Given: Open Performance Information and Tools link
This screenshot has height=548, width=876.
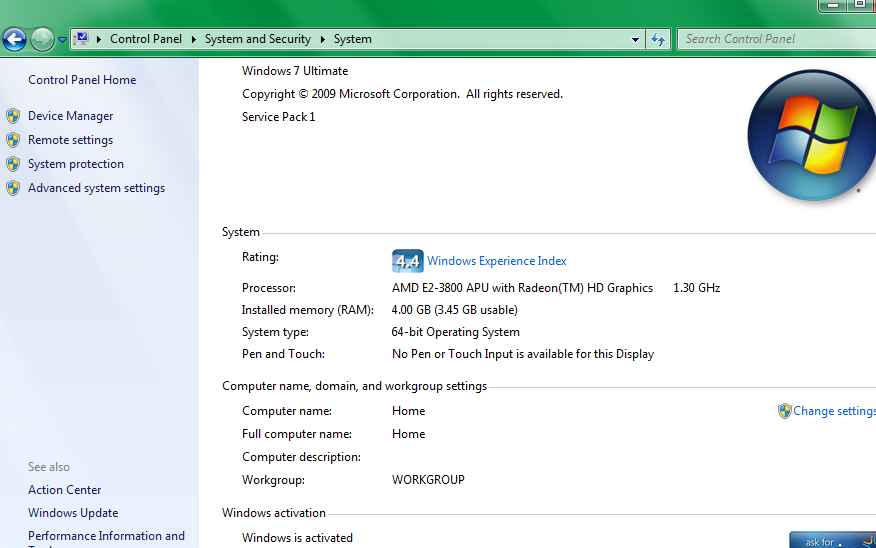Looking at the screenshot, I should [106, 538].
